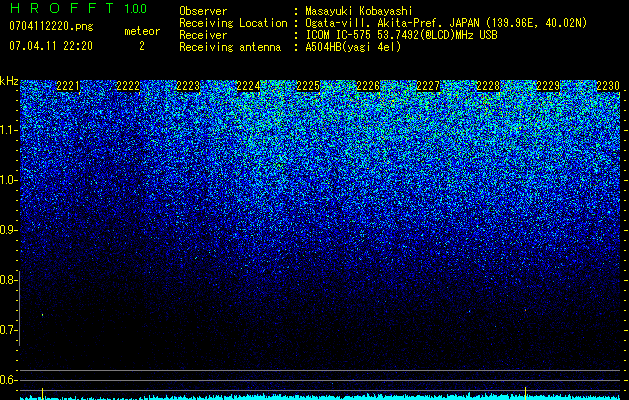Click the Observer label
Image resolution: width=629 pixels, height=400 pixels.
tap(203, 12)
